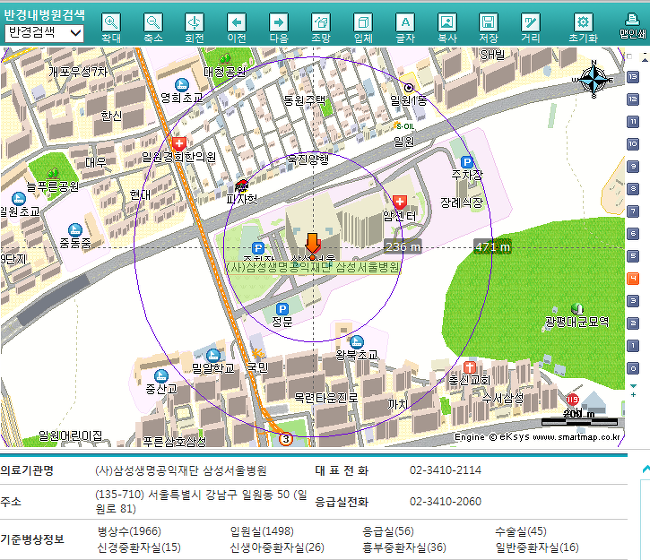
Task: Click the 충신교회 church icon
Action: click(469, 367)
